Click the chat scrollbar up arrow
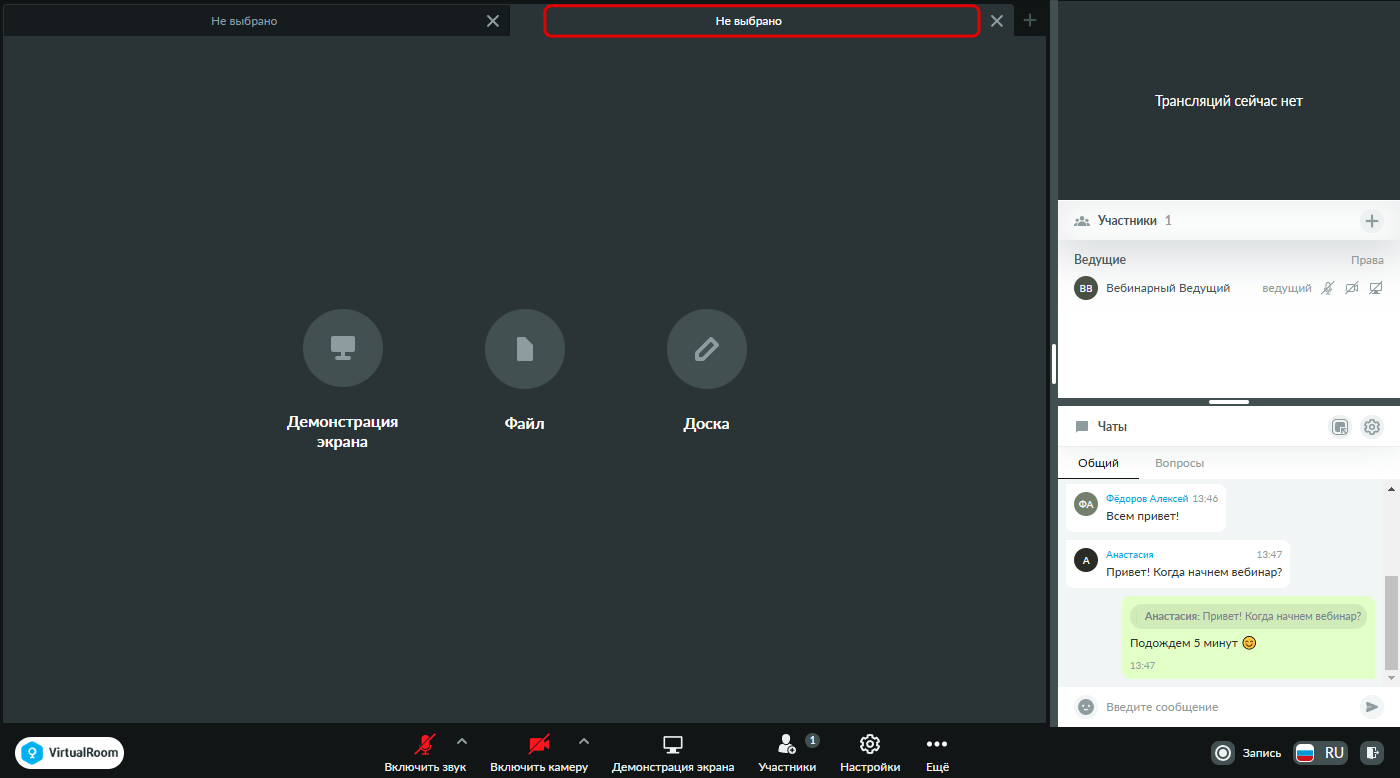1400x778 pixels. pyautogui.click(x=1390, y=489)
